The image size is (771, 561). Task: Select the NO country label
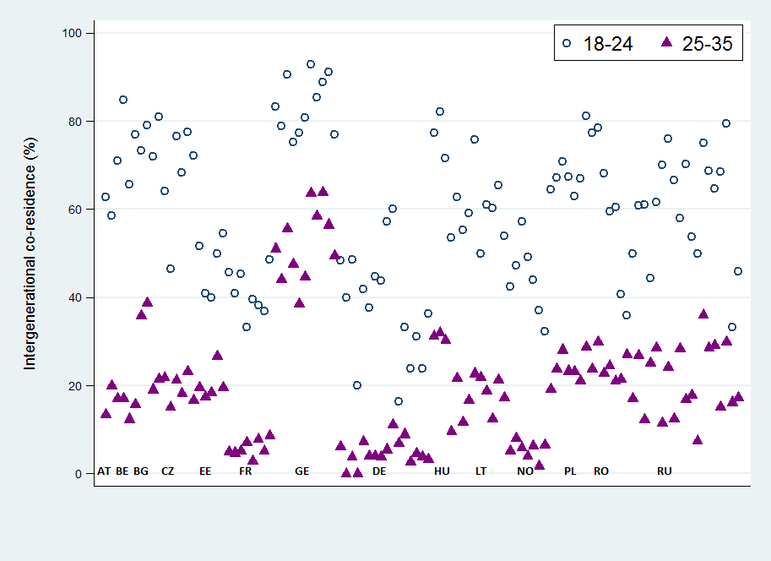(525, 471)
